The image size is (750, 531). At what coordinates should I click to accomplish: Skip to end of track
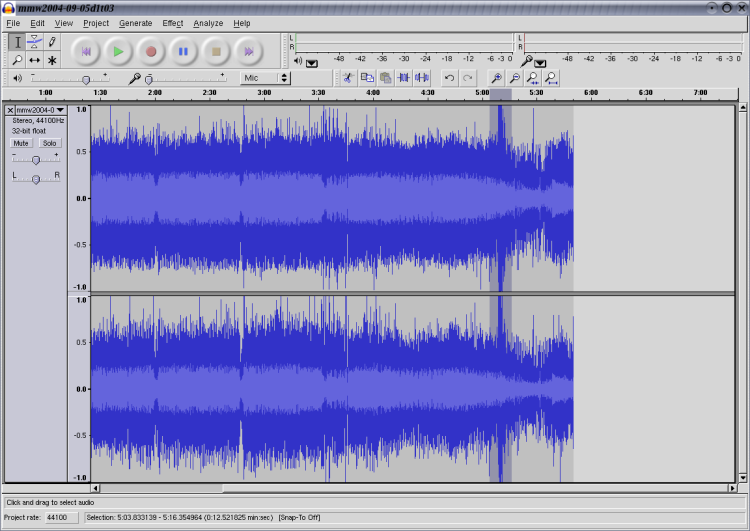248,51
